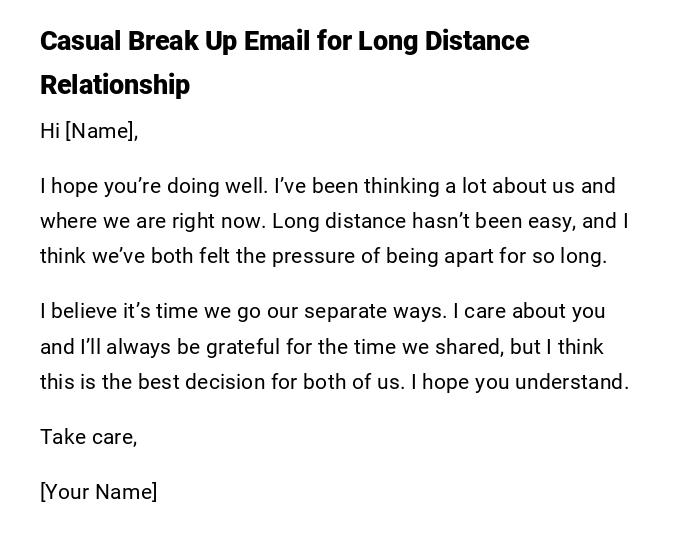Image resolution: width=700 pixels, height=554 pixels.
Task: Click the '[Your Name]' signature placeholder
Action: [x=98, y=492]
